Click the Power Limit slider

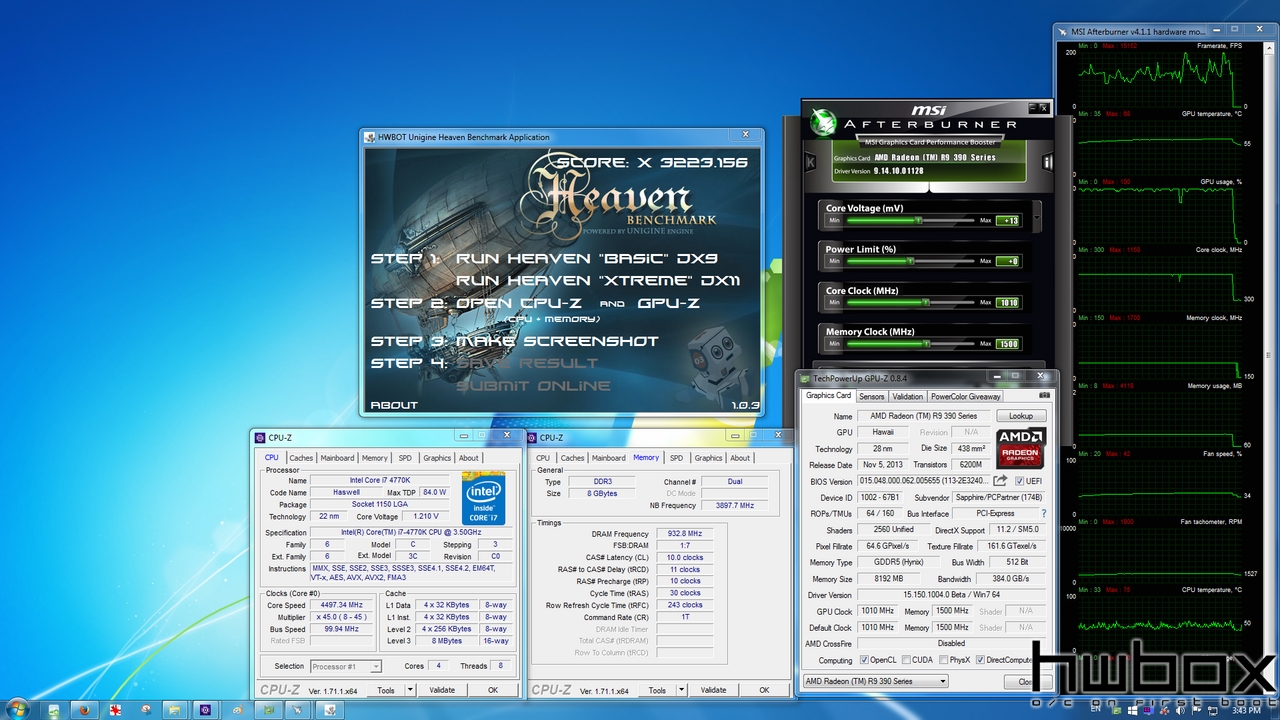click(x=910, y=261)
